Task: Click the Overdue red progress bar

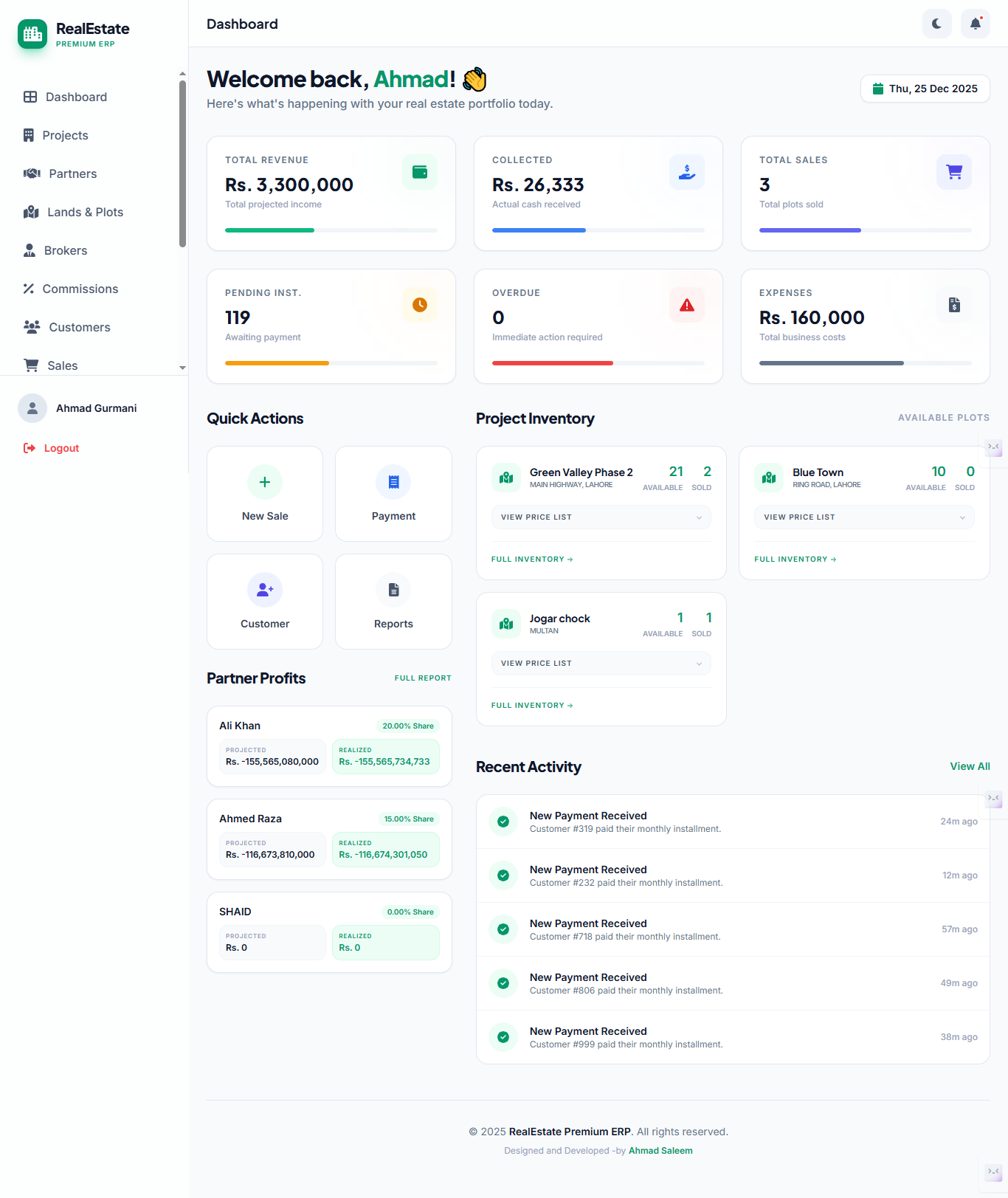Action: pyautogui.click(x=553, y=363)
